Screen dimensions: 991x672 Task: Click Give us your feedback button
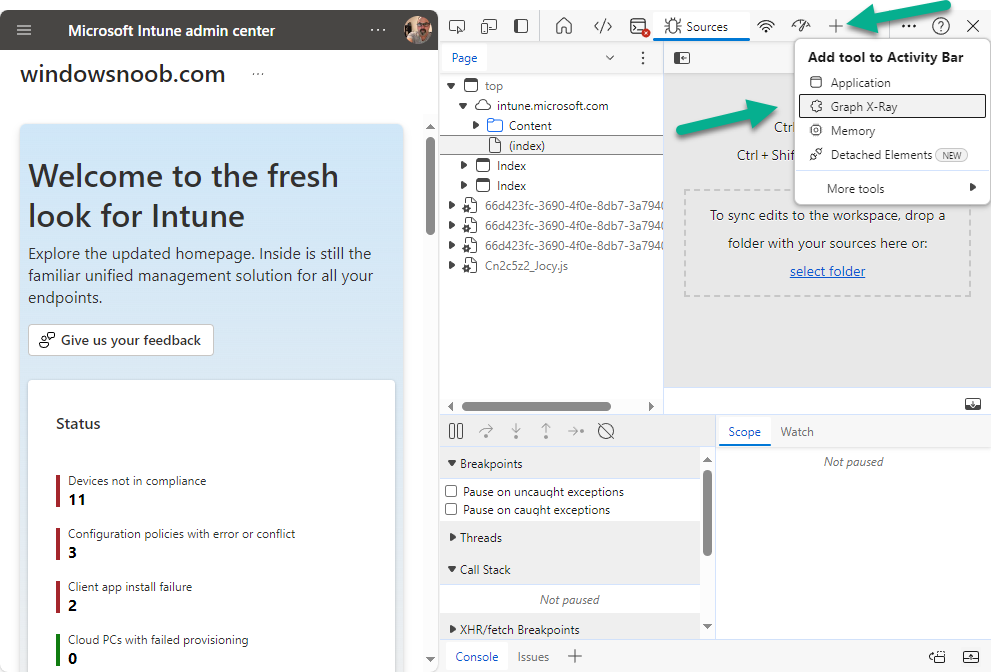pyautogui.click(x=121, y=340)
